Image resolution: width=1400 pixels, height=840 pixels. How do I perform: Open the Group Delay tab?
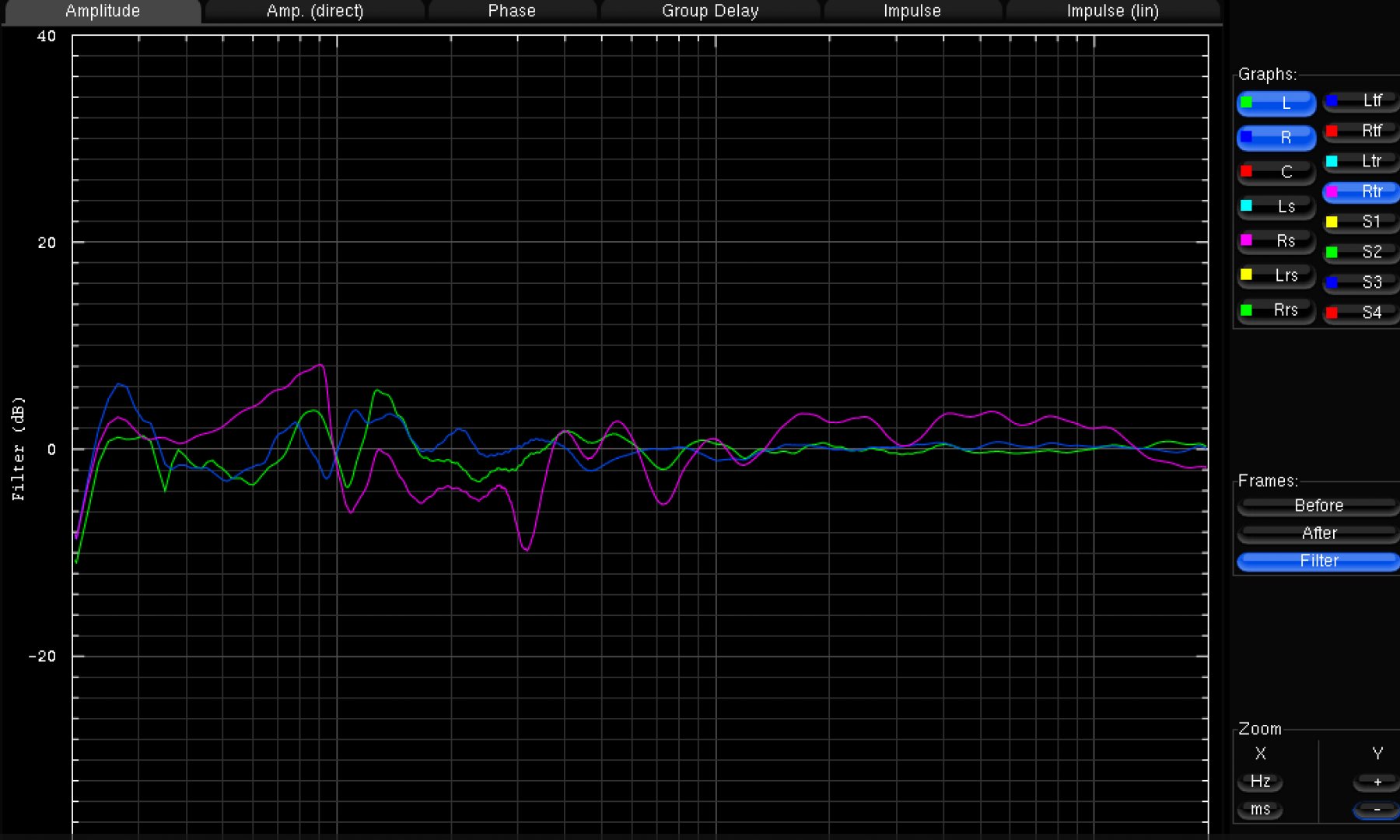point(709,11)
